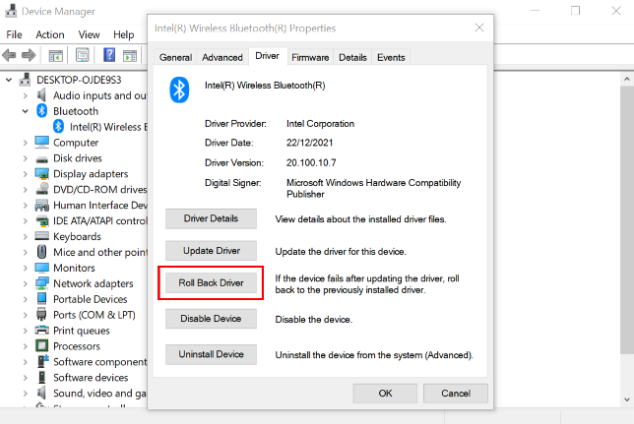634x424 pixels.
Task: Expand the Display adapters node
Action: (x=25, y=174)
